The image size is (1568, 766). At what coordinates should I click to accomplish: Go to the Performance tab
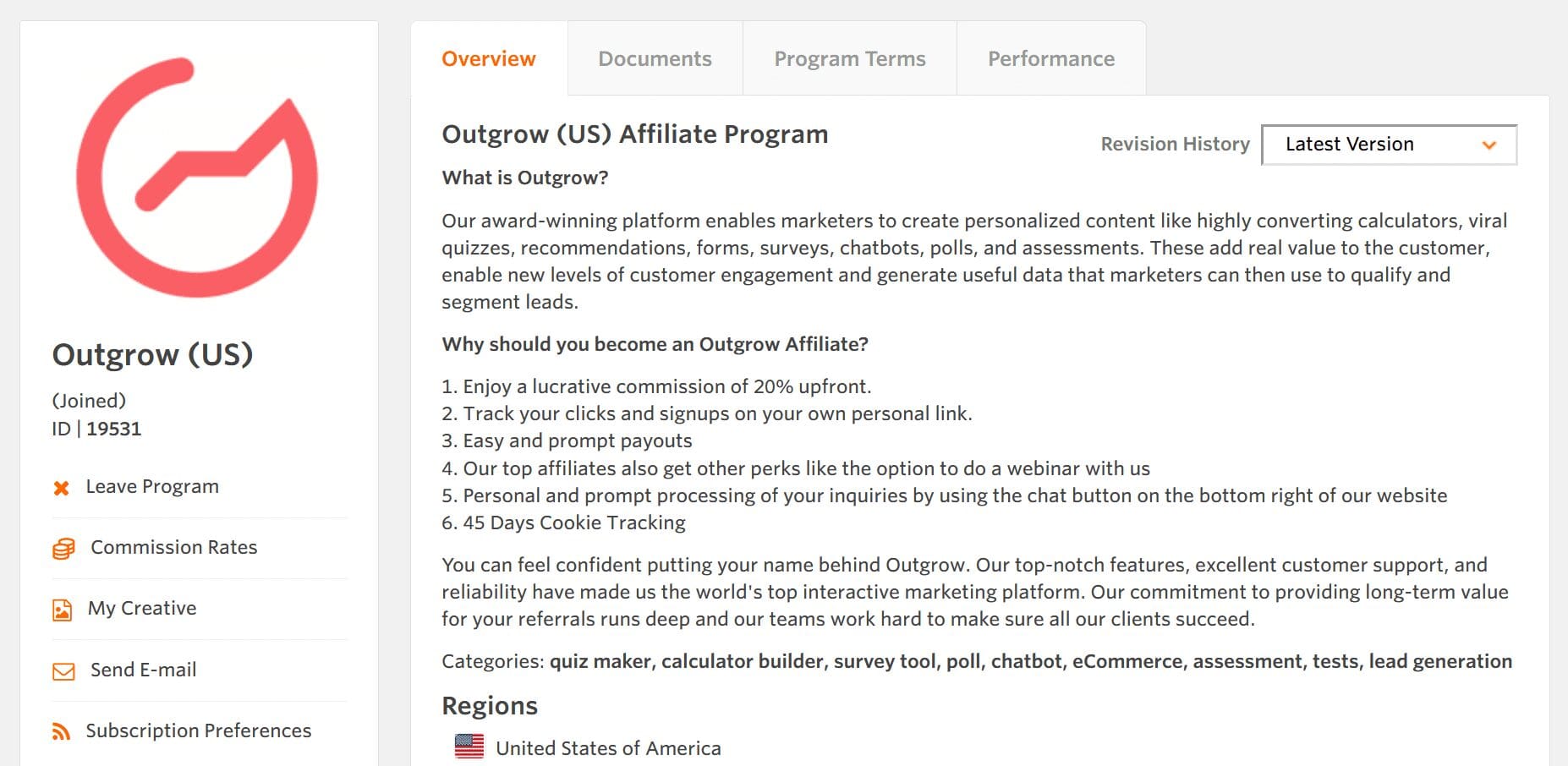point(1051,58)
